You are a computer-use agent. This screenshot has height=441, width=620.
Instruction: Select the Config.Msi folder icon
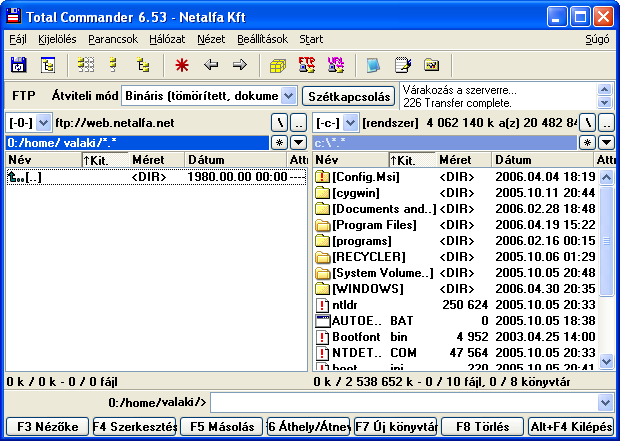[x=323, y=176]
